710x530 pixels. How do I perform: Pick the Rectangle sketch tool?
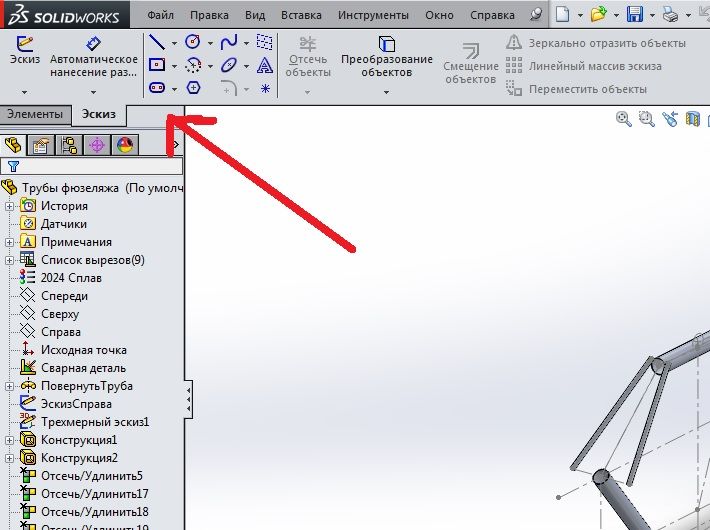156,65
